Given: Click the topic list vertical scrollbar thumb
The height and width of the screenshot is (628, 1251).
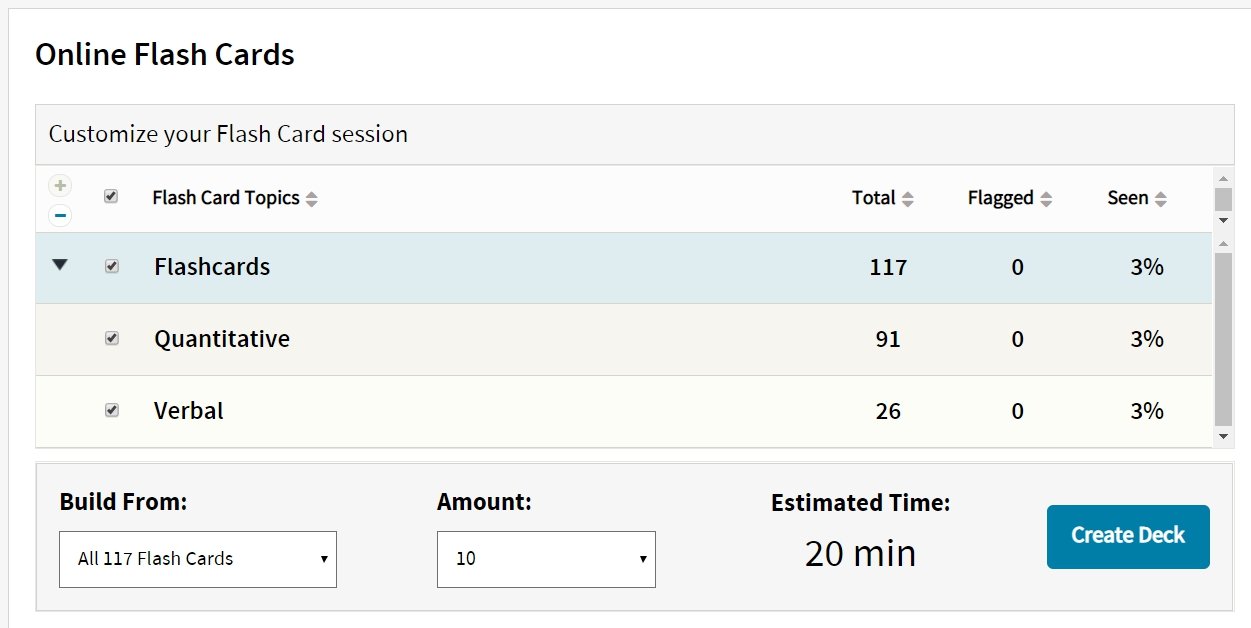Looking at the screenshot, I should tap(1223, 340).
